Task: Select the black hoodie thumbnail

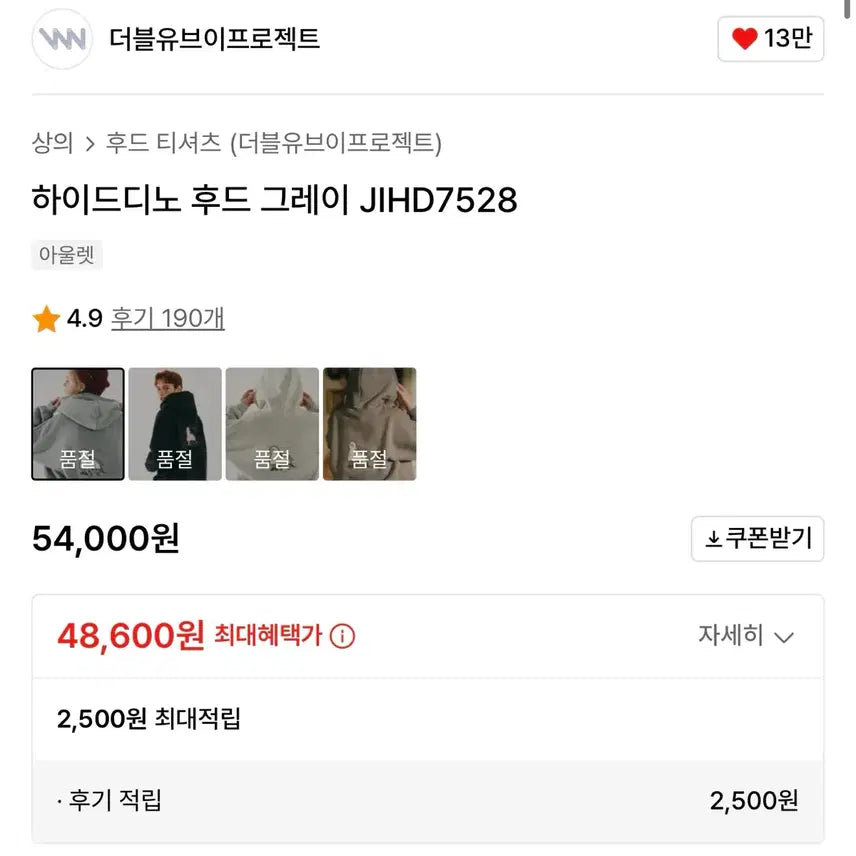Action: pyautogui.click(x=175, y=424)
